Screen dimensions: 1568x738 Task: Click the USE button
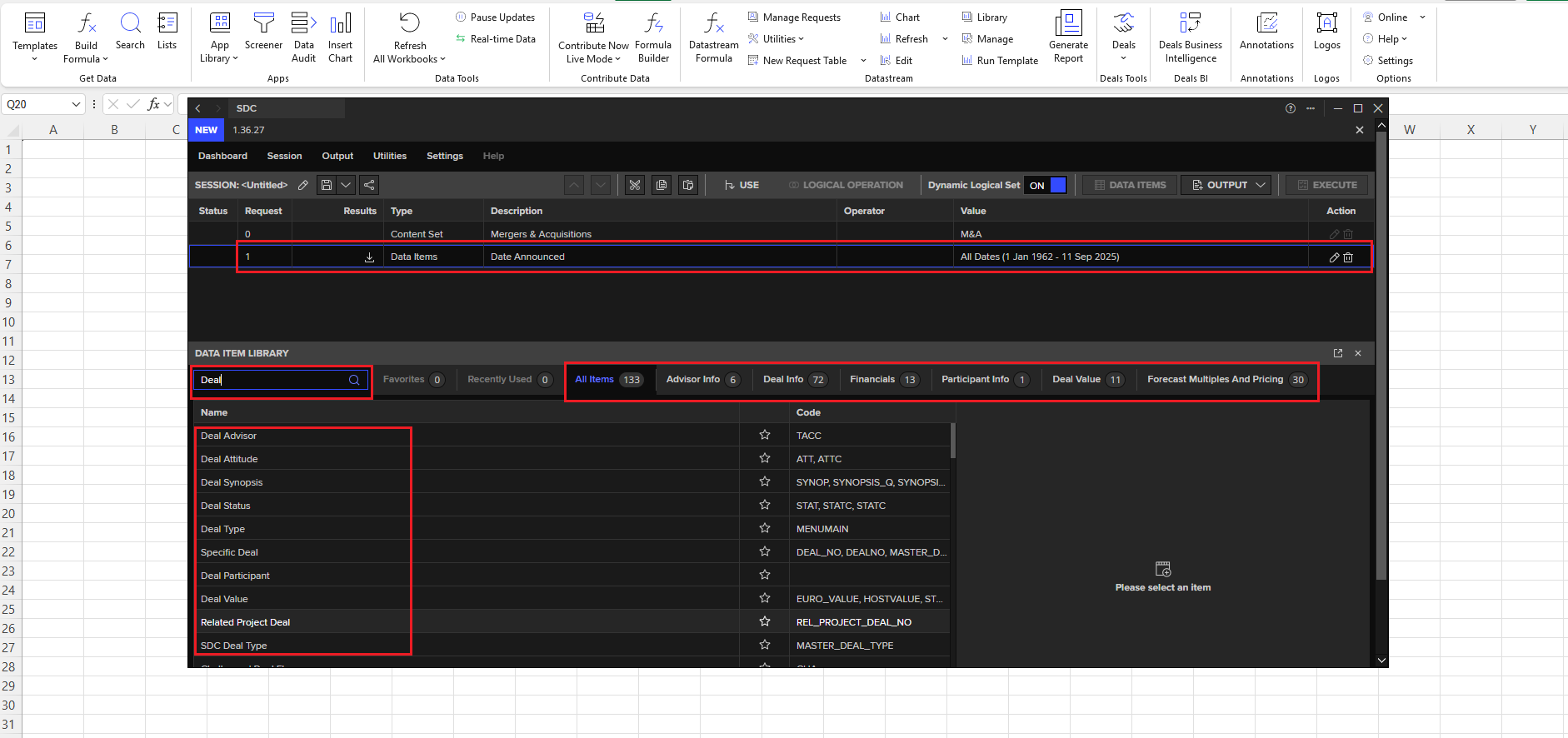(x=742, y=185)
